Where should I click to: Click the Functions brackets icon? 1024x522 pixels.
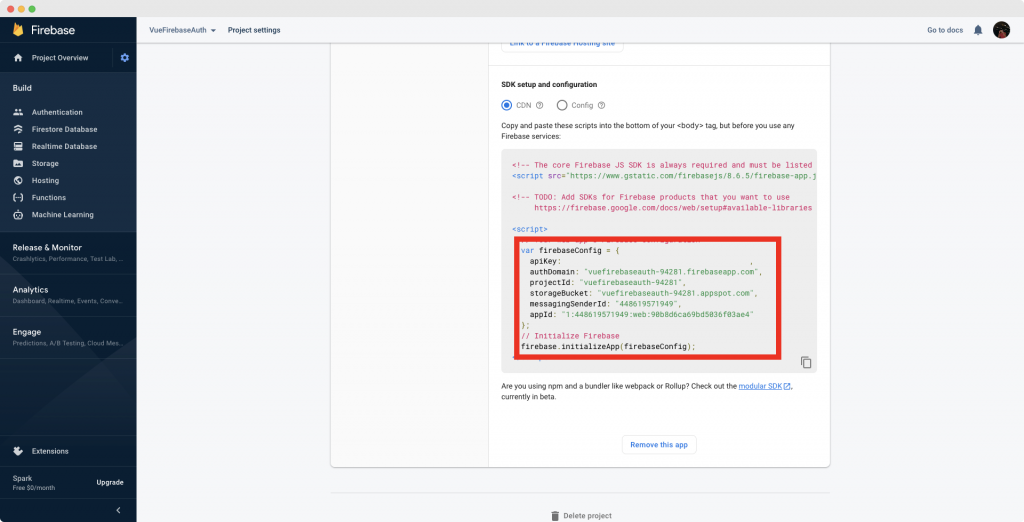click(x=18, y=197)
